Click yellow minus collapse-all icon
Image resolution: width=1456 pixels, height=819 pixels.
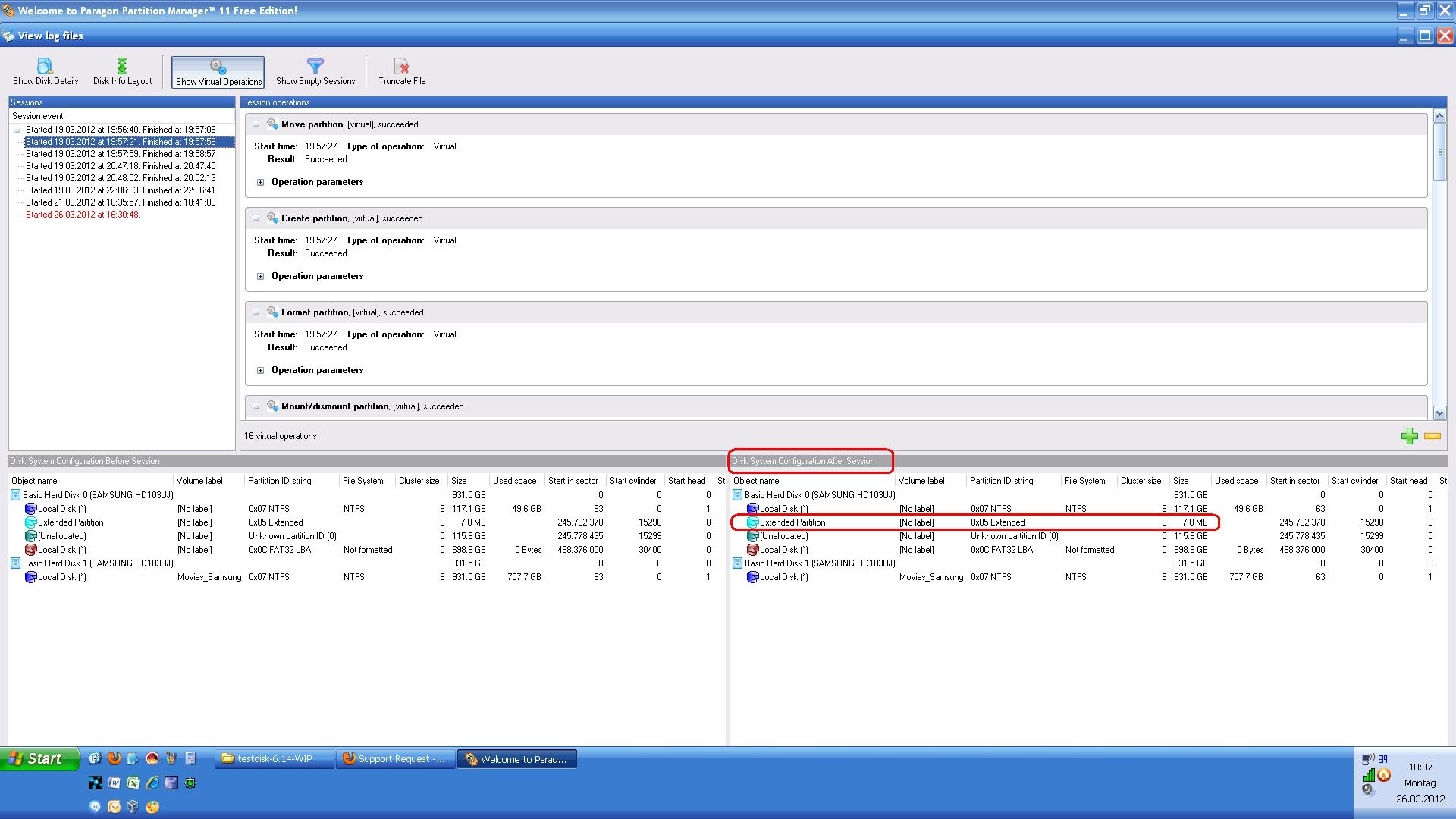pyautogui.click(x=1432, y=436)
